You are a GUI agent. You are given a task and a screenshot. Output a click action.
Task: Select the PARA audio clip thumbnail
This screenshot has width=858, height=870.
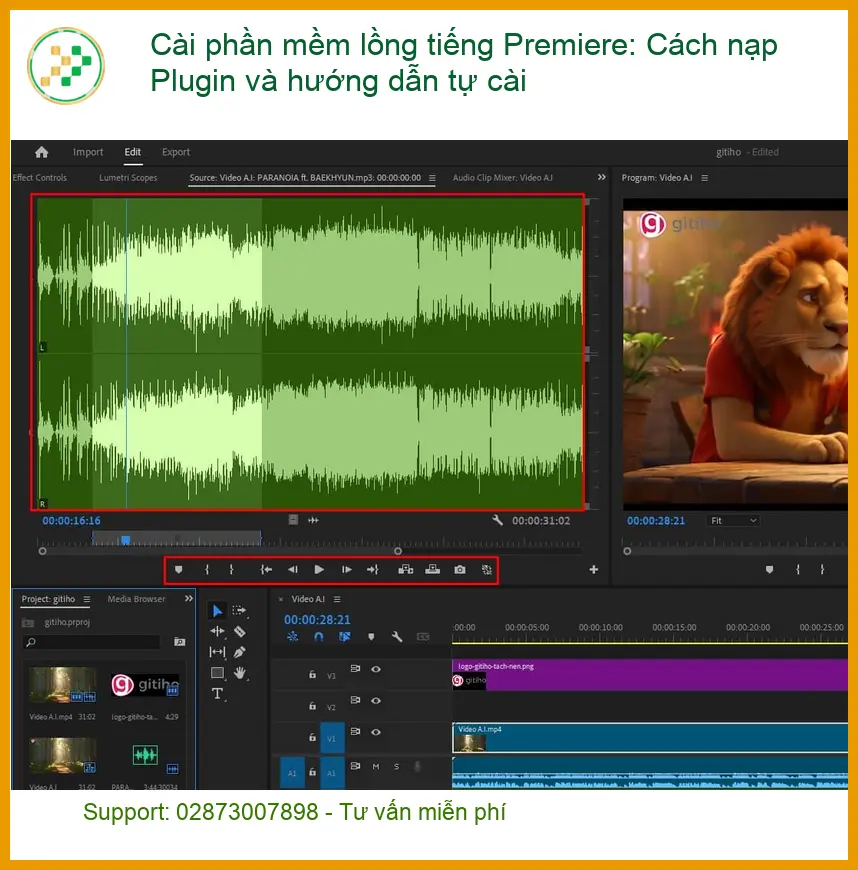click(x=145, y=755)
